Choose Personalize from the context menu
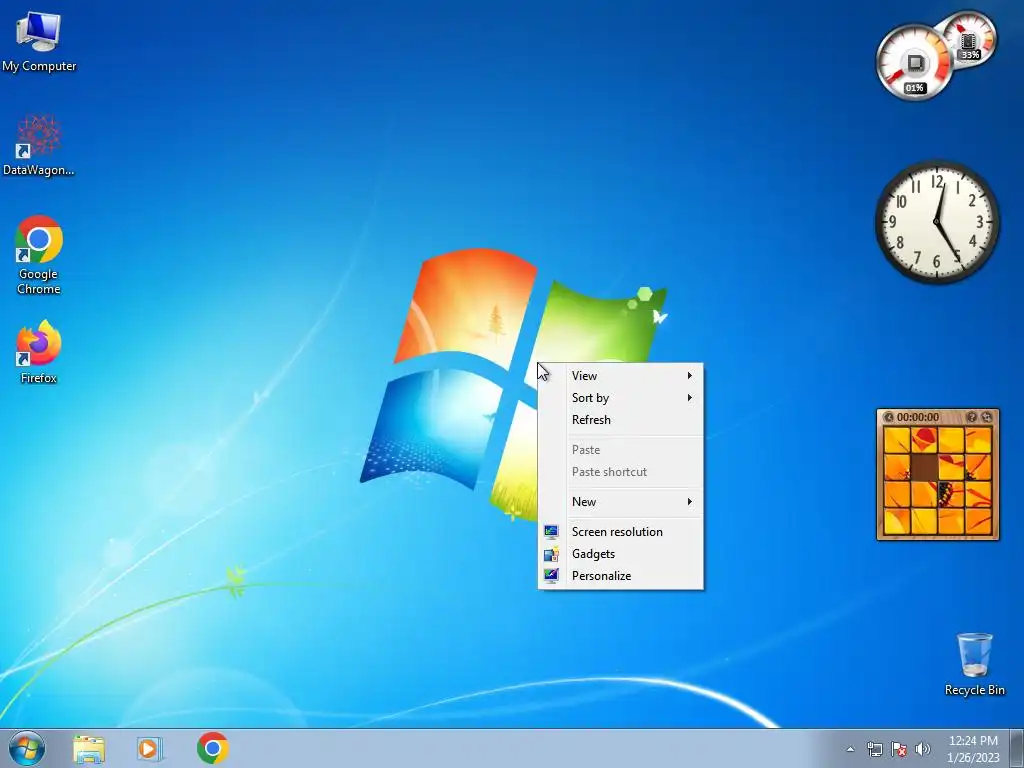The height and width of the screenshot is (768, 1024). click(x=620, y=576)
